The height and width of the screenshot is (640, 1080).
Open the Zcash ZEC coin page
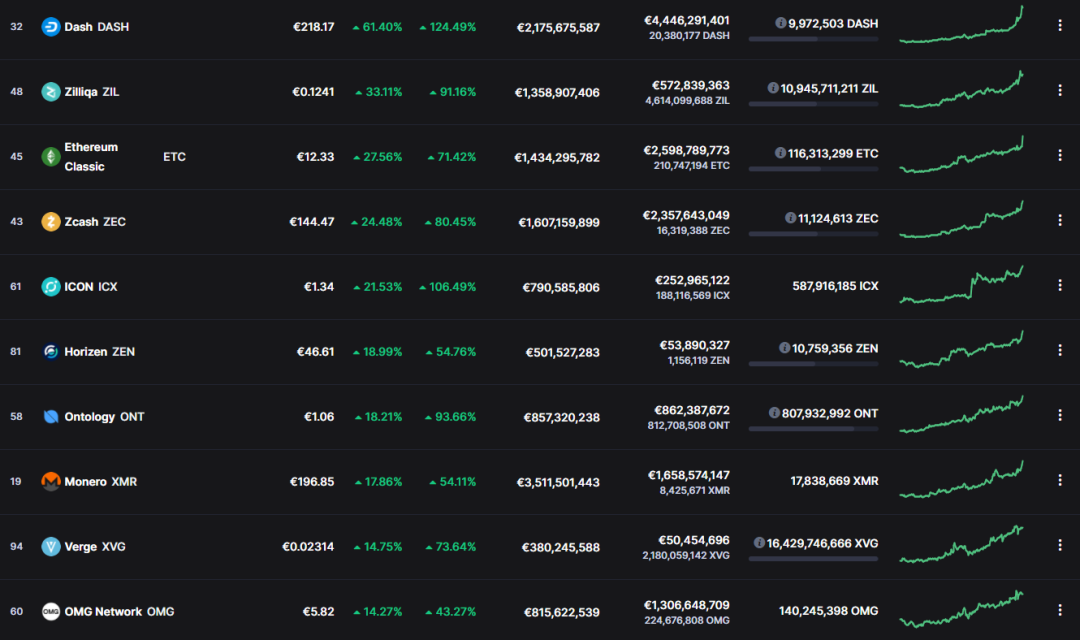point(95,222)
